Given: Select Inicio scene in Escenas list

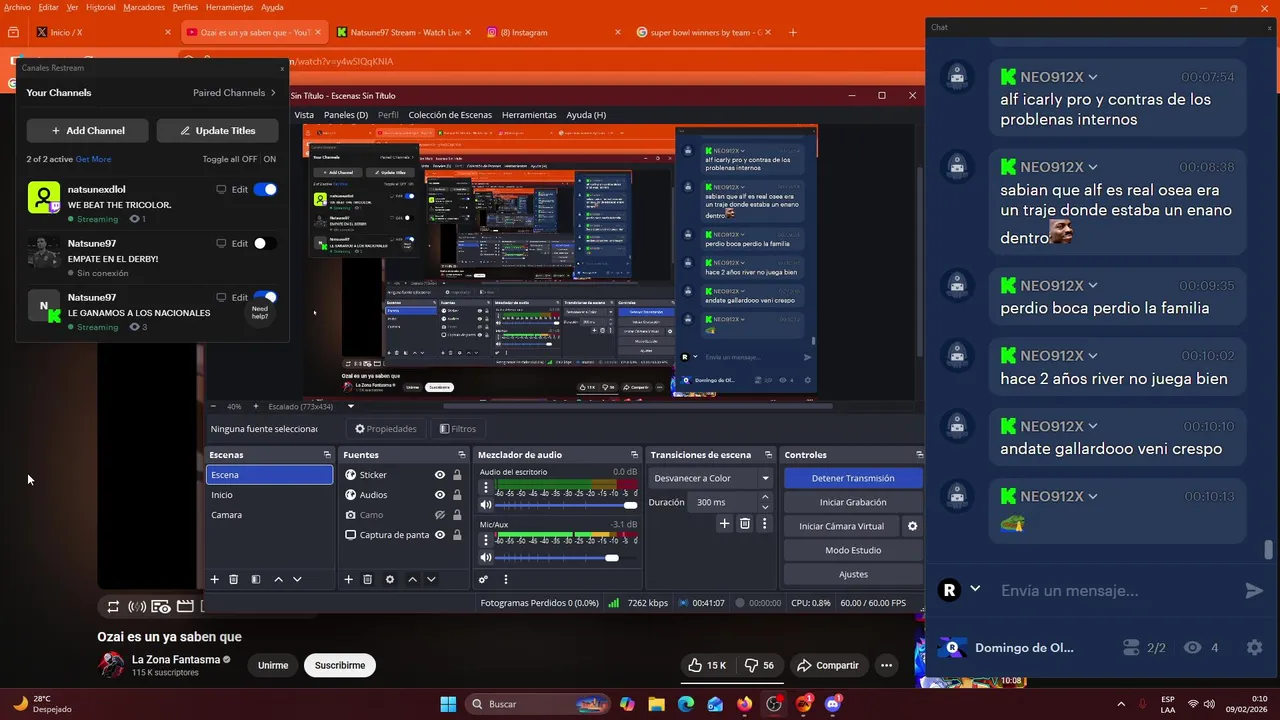Looking at the screenshot, I should point(269,495).
